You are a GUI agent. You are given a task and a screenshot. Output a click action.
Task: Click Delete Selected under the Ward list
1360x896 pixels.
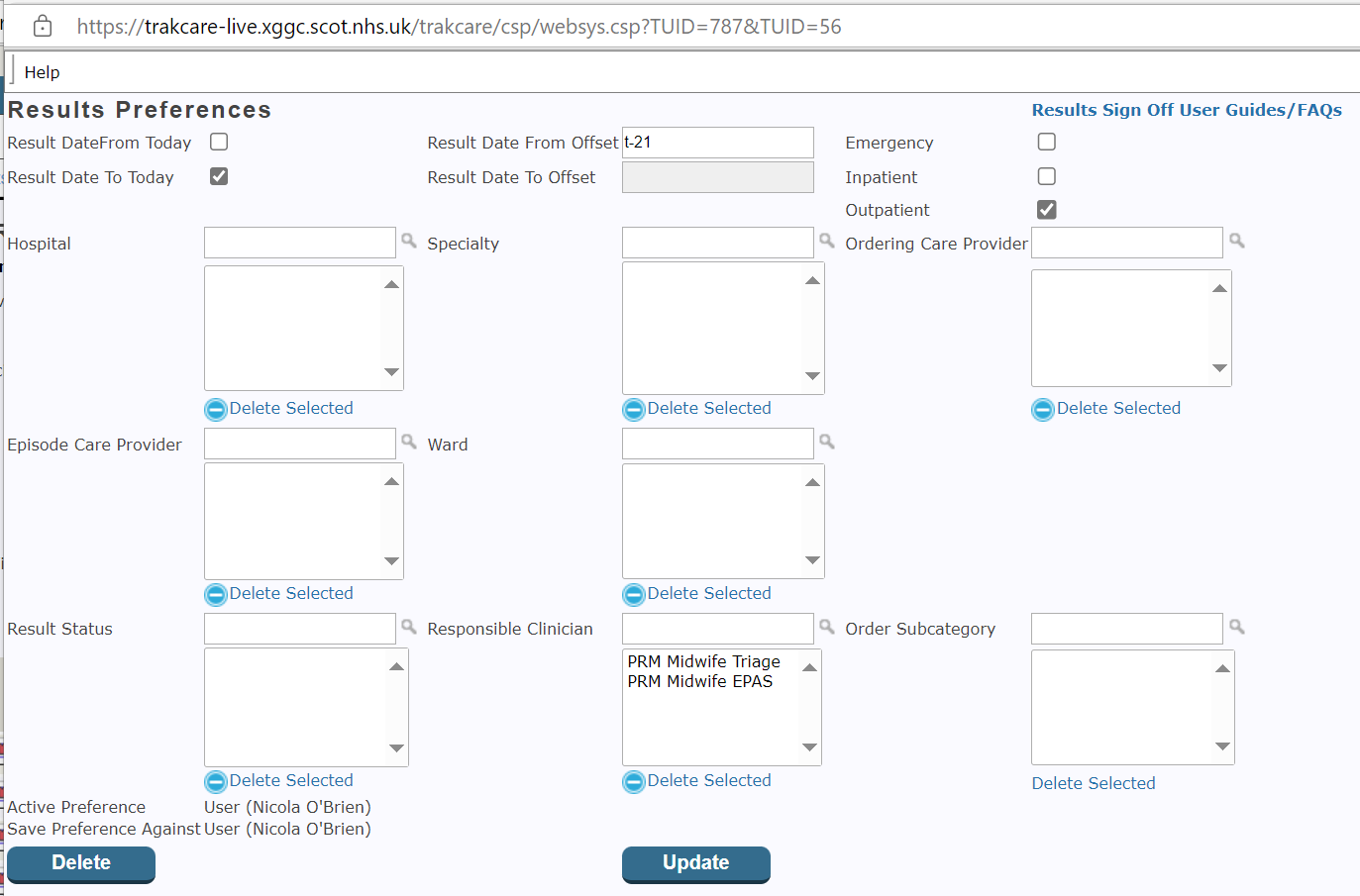point(708,593)
